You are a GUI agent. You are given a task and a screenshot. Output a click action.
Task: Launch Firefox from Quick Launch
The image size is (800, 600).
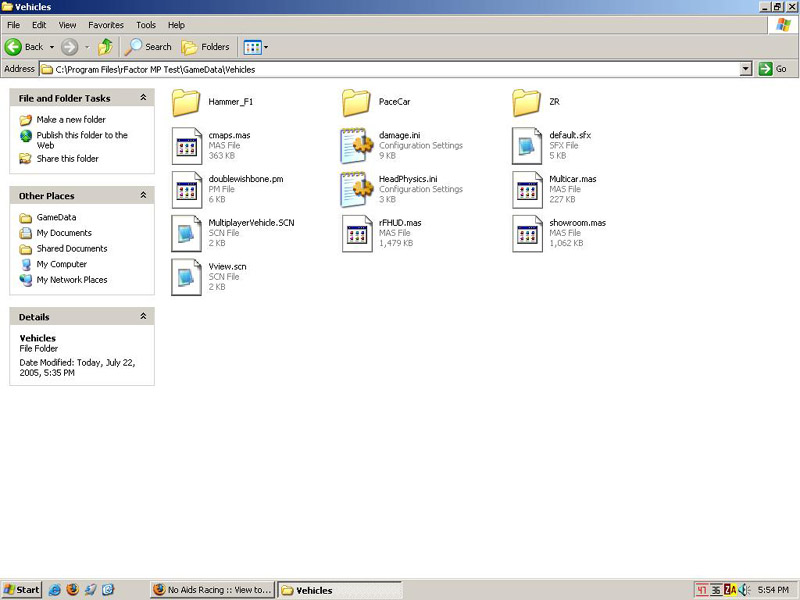pos(72,590)
